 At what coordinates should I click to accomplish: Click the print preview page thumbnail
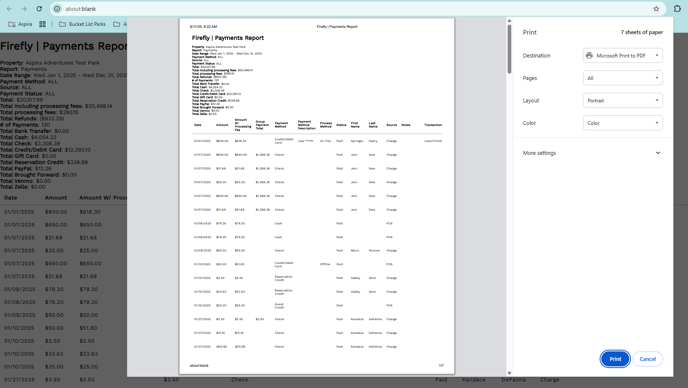click(x=317, y=196)
